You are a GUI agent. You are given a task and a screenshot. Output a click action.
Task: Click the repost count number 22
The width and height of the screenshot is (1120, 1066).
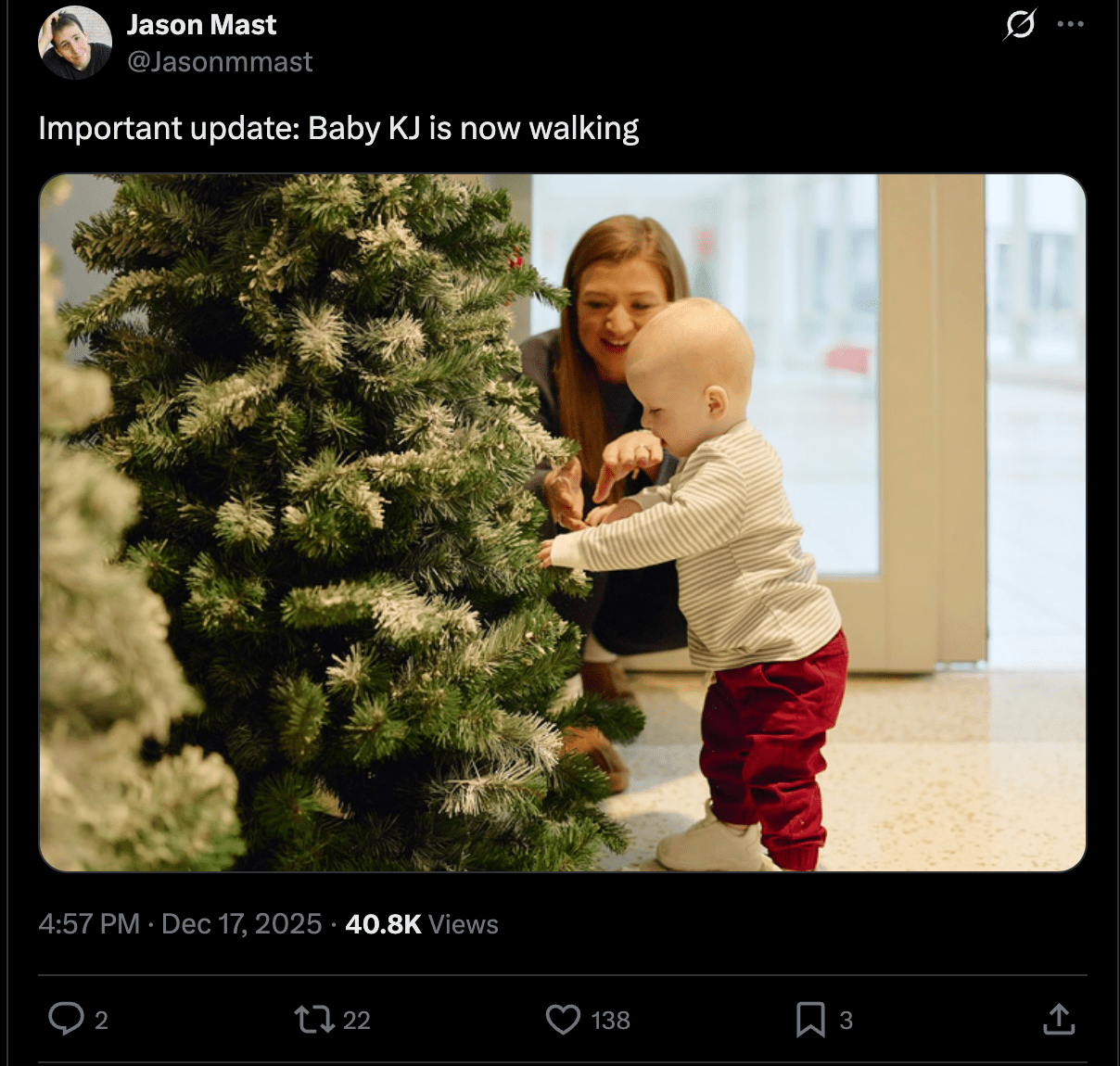point(356,1021)
